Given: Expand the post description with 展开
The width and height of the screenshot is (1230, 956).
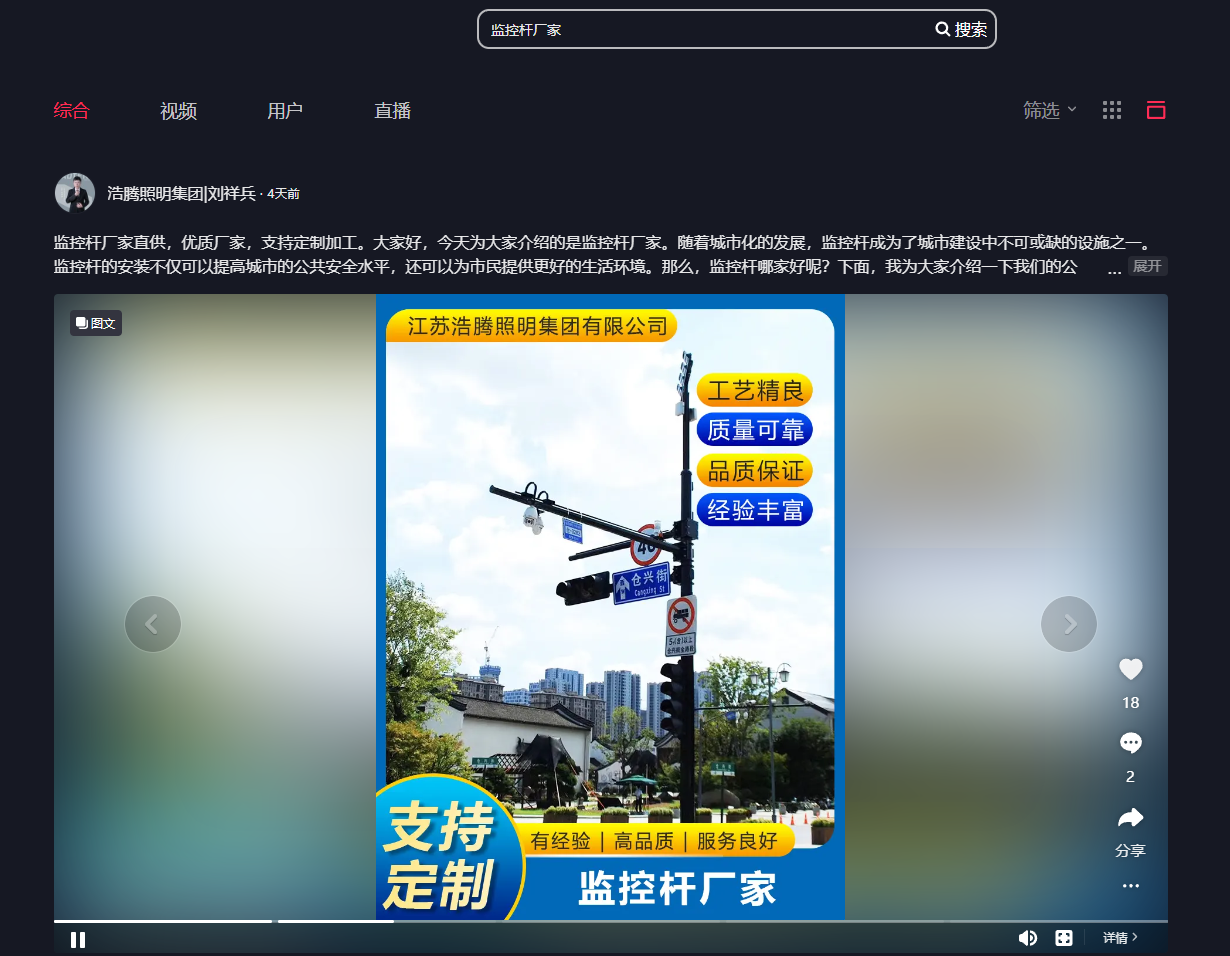Looking at the screenshot, I should (x=1147, y=266).
